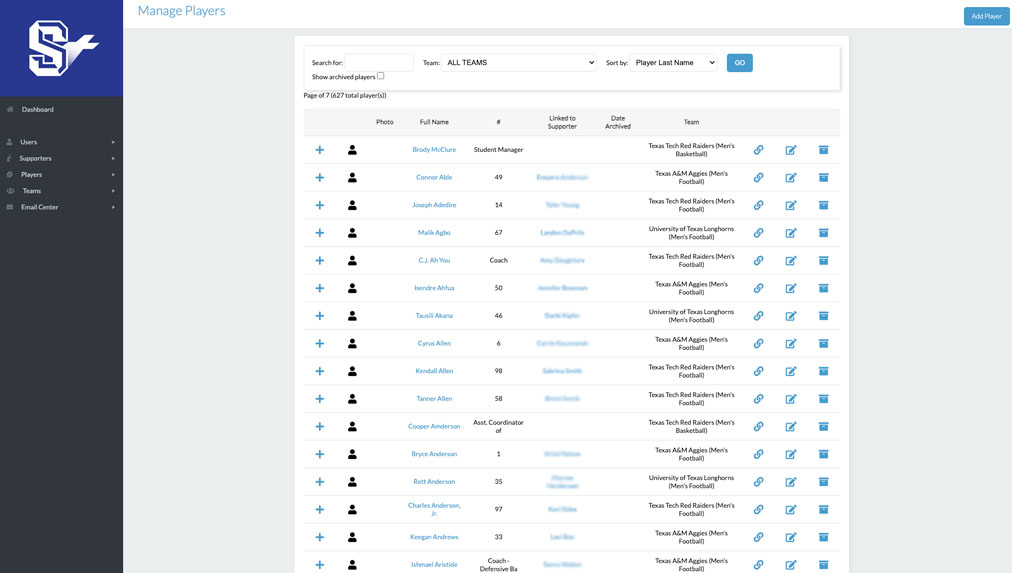This screenshot has width=1012, height=573.
Task: Open the Teams sidebar menu
Action: (x=61, y=191)
